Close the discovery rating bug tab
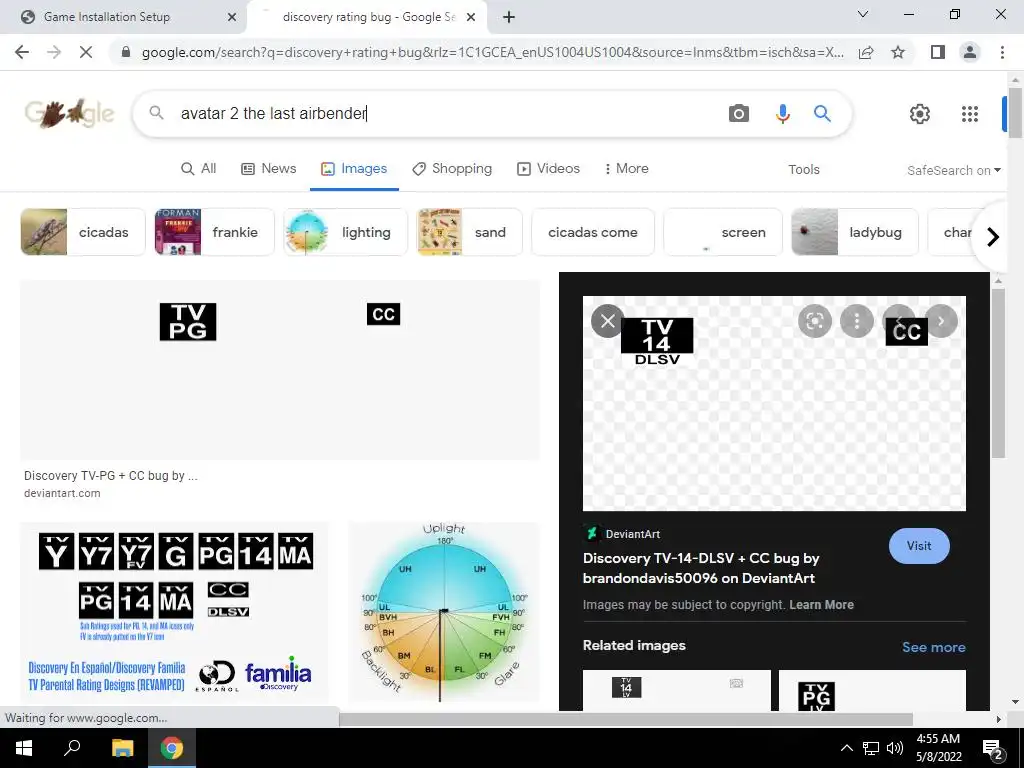This screenshot has width=1024, height=768. click(x=471, y=17)
